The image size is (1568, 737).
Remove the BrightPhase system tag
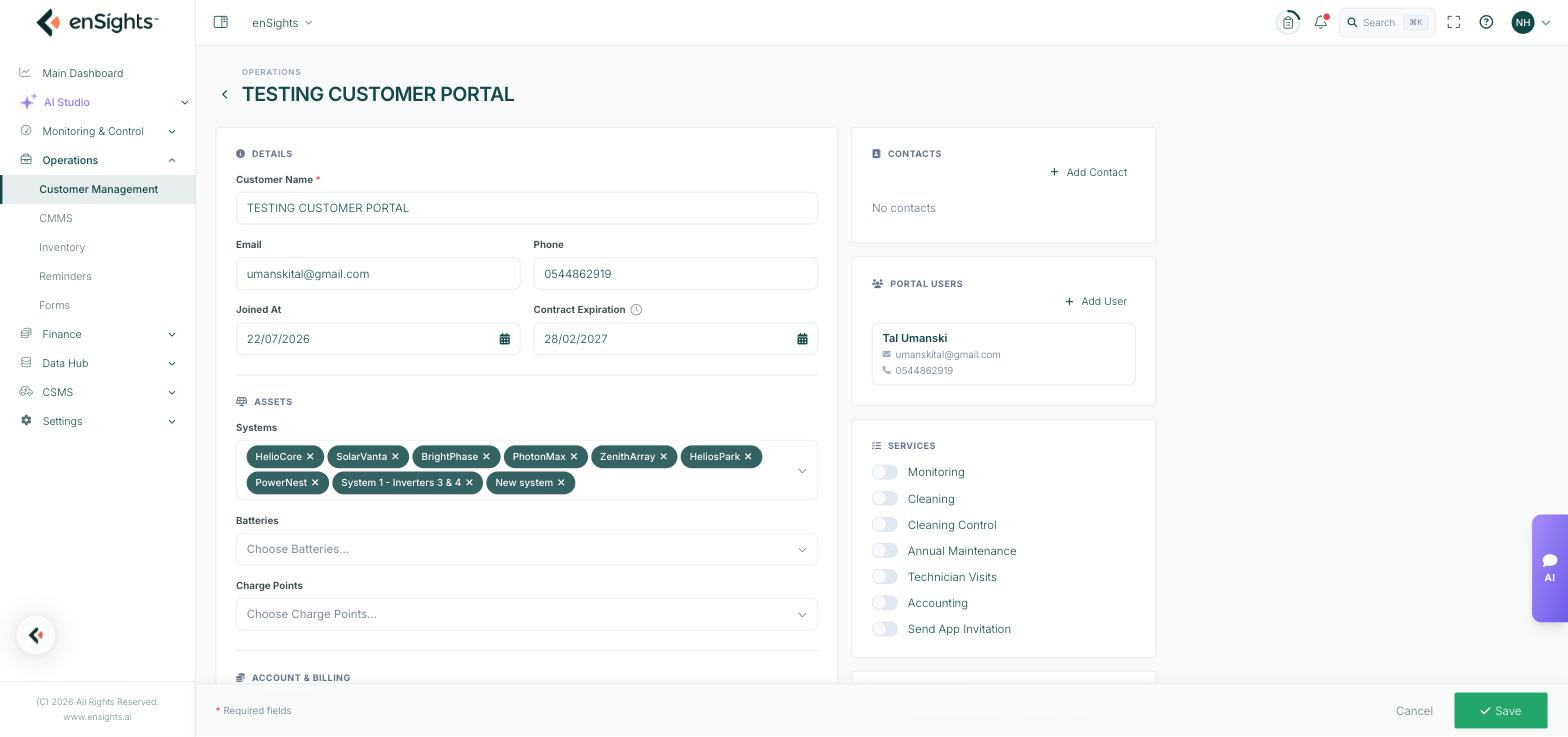487,457
